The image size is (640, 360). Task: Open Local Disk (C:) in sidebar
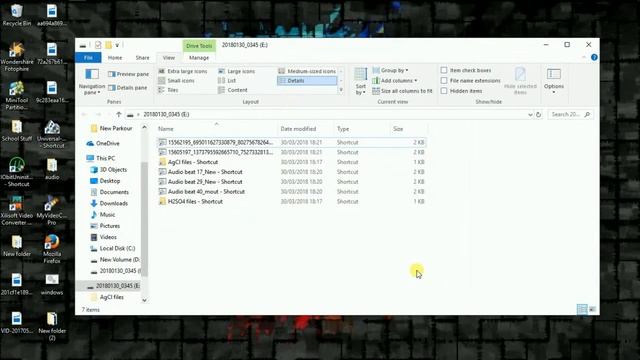[113, 248]
